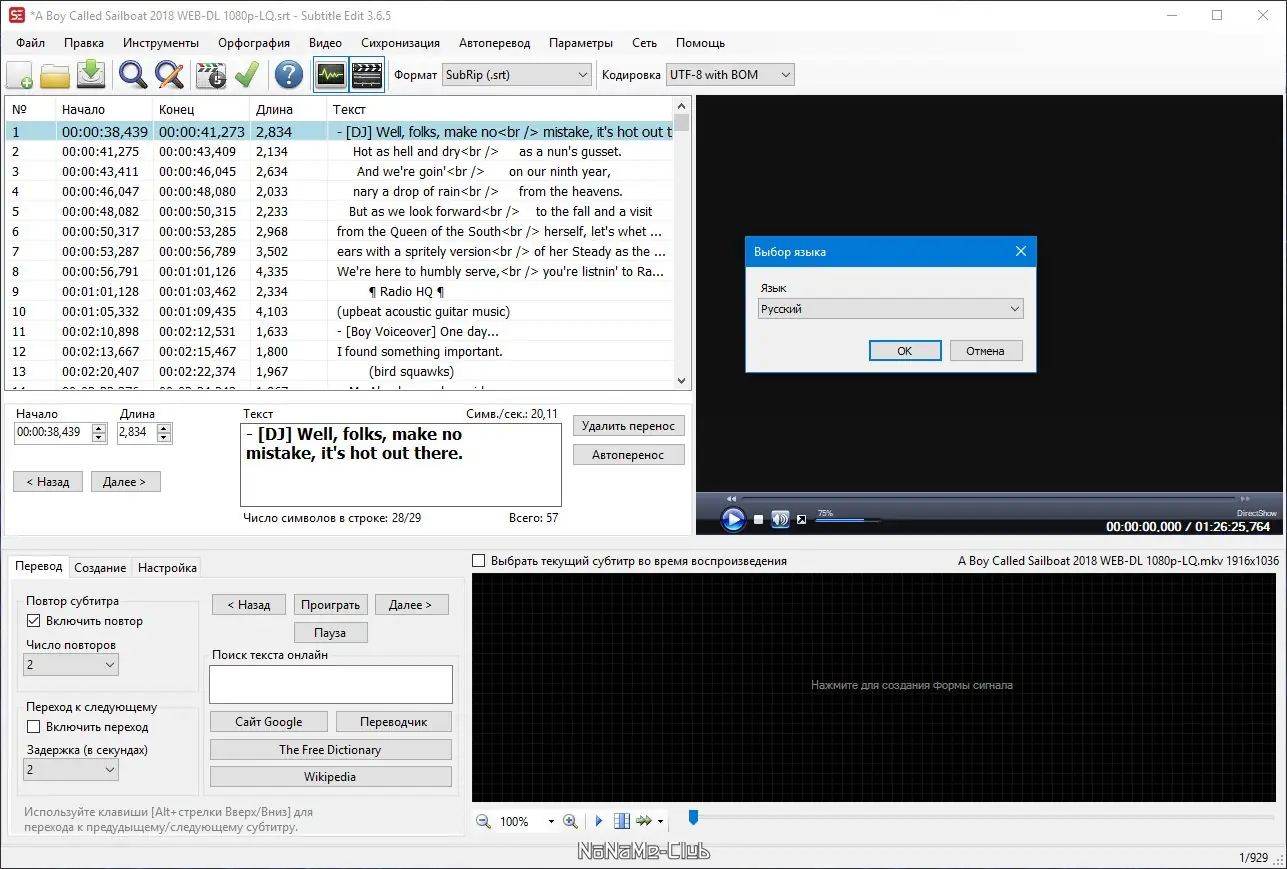1287x869 pixels.
Task: Toggle the waveform panel toolbar icon
Action: (330, 75)
